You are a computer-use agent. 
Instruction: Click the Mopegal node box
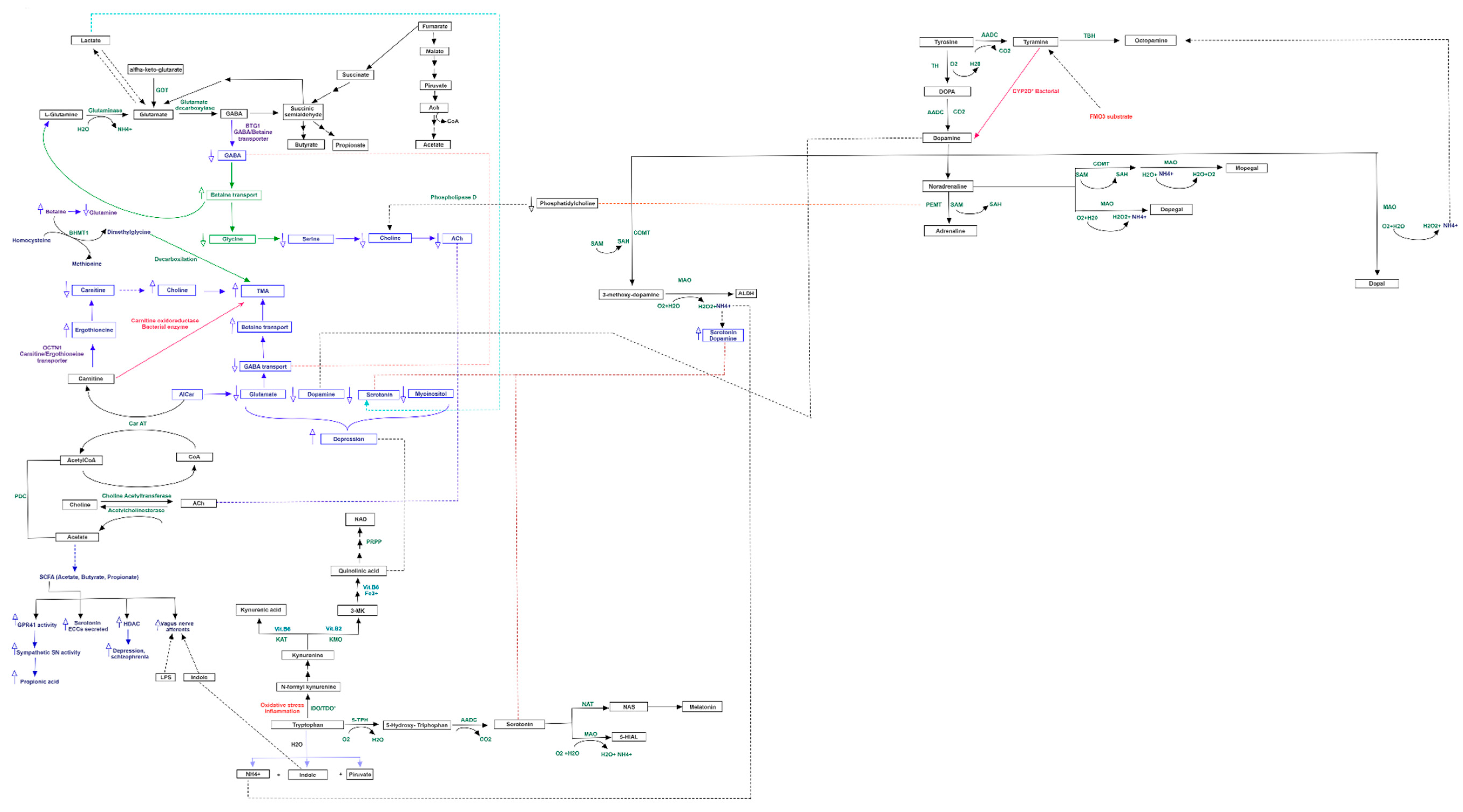pos(1246,168)
